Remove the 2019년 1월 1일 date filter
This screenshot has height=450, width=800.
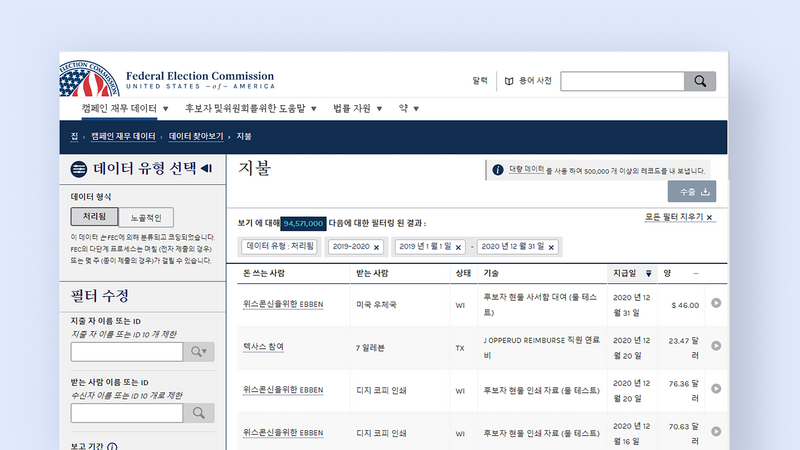click(458, 246)
